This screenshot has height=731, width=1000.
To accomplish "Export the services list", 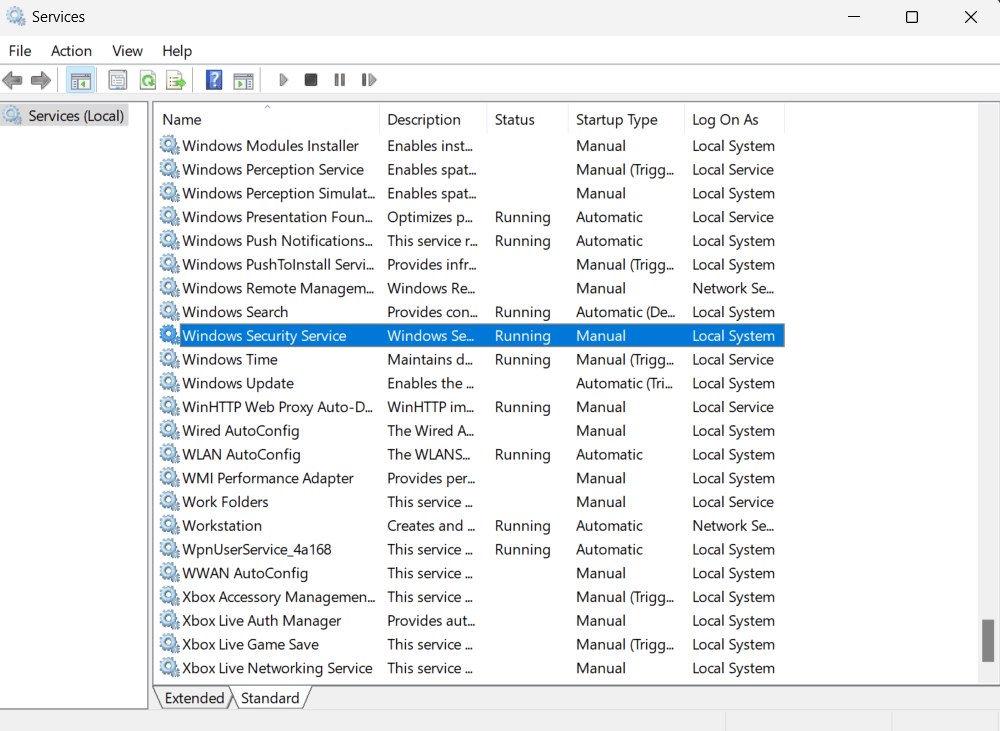I will click(176, 80).
